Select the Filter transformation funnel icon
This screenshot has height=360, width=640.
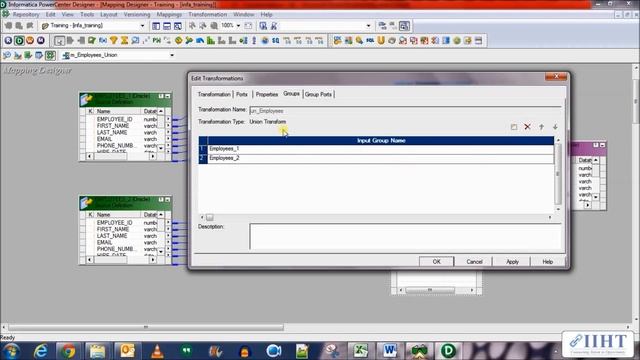click(x=113, y=40)
